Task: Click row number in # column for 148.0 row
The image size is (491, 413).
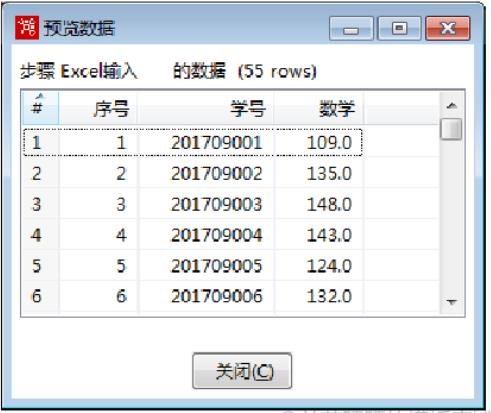Action: pyautogui.click(x=41, y=204)
